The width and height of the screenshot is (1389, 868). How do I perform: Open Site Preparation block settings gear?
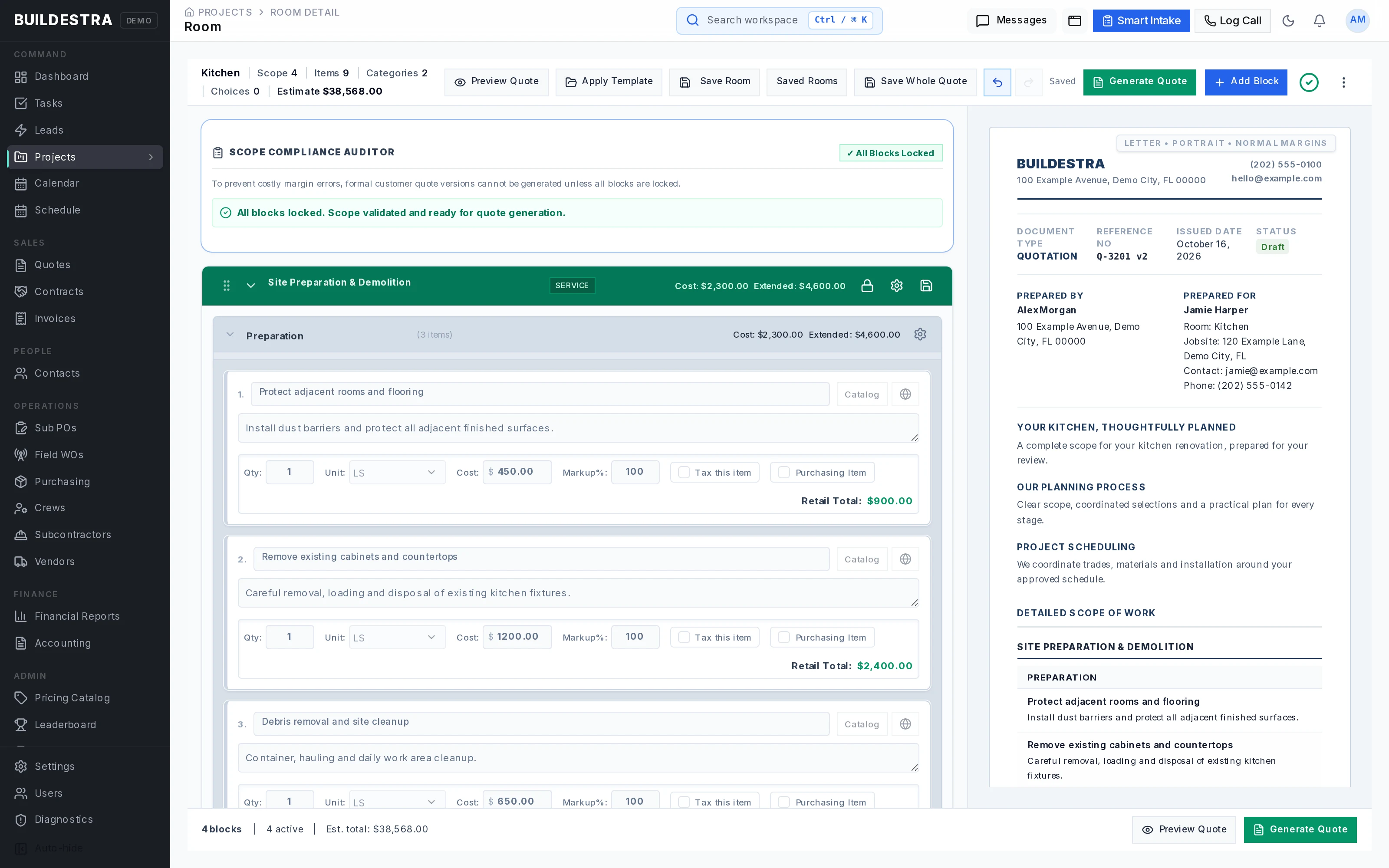[x=896, y=285]
